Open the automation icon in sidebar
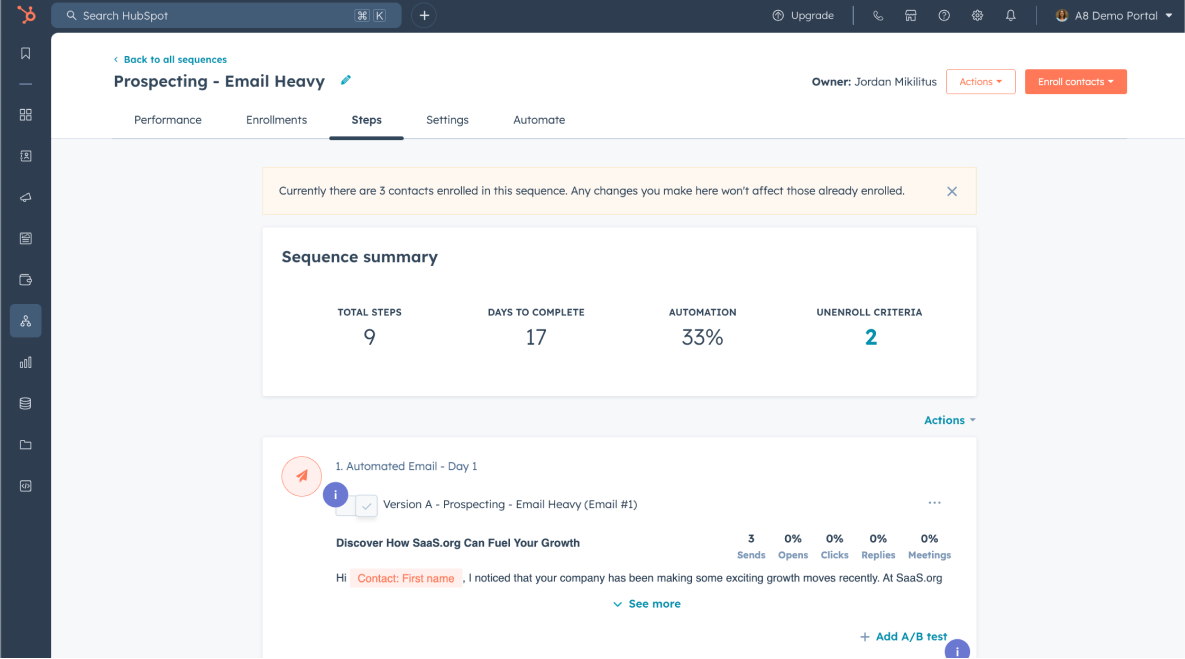 point(26,321)
